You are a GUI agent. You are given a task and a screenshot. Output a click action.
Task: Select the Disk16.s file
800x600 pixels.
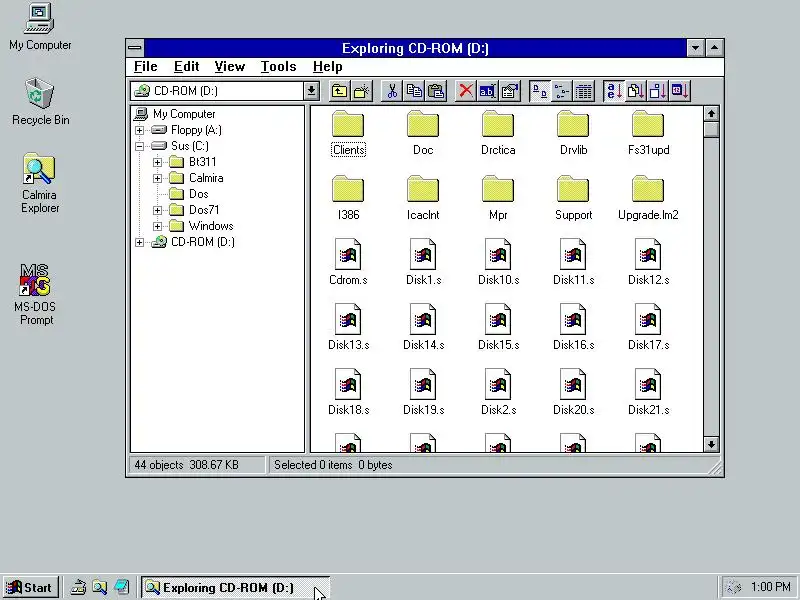(573, 328)
